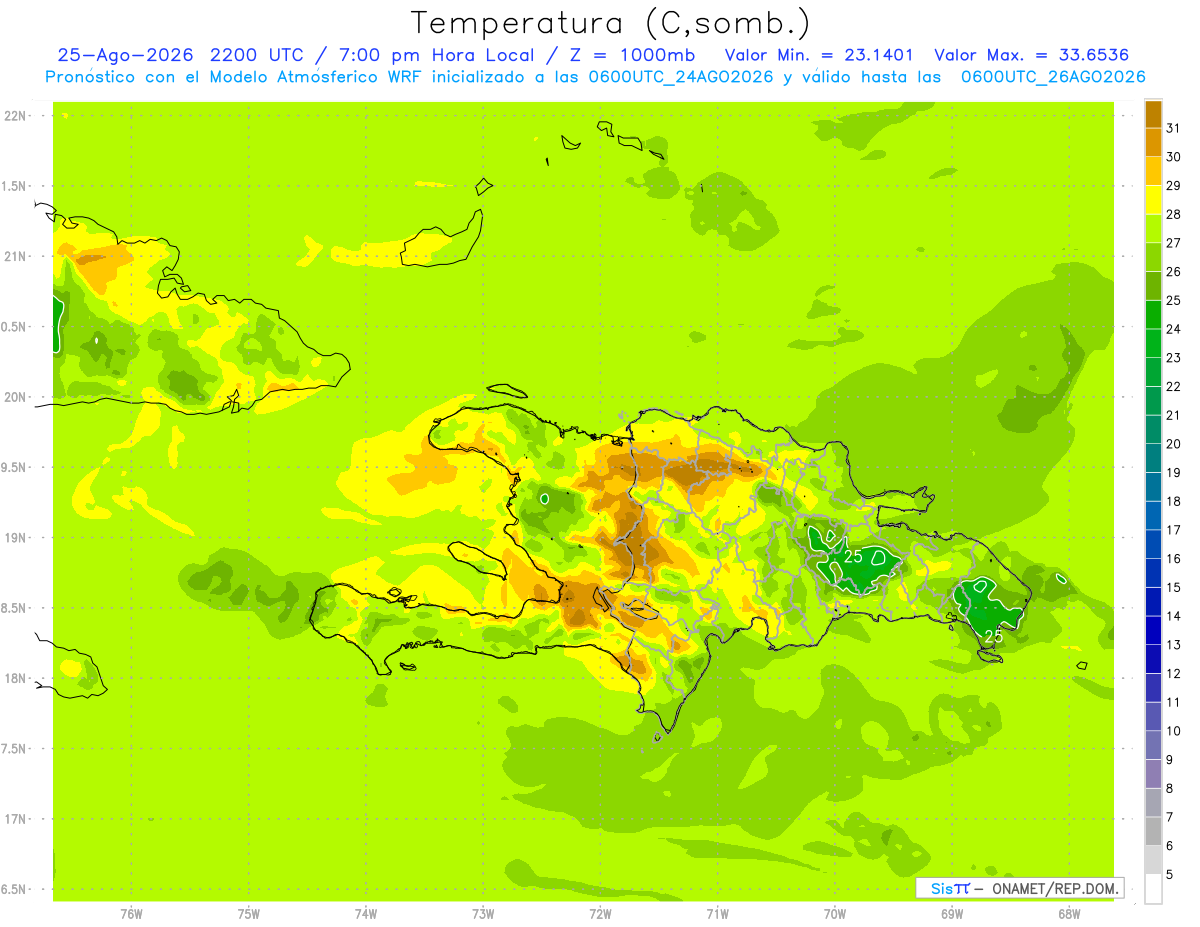Click the white legend swatch below 5
Screen dimensions: 1200x927
pos(1153,889)
